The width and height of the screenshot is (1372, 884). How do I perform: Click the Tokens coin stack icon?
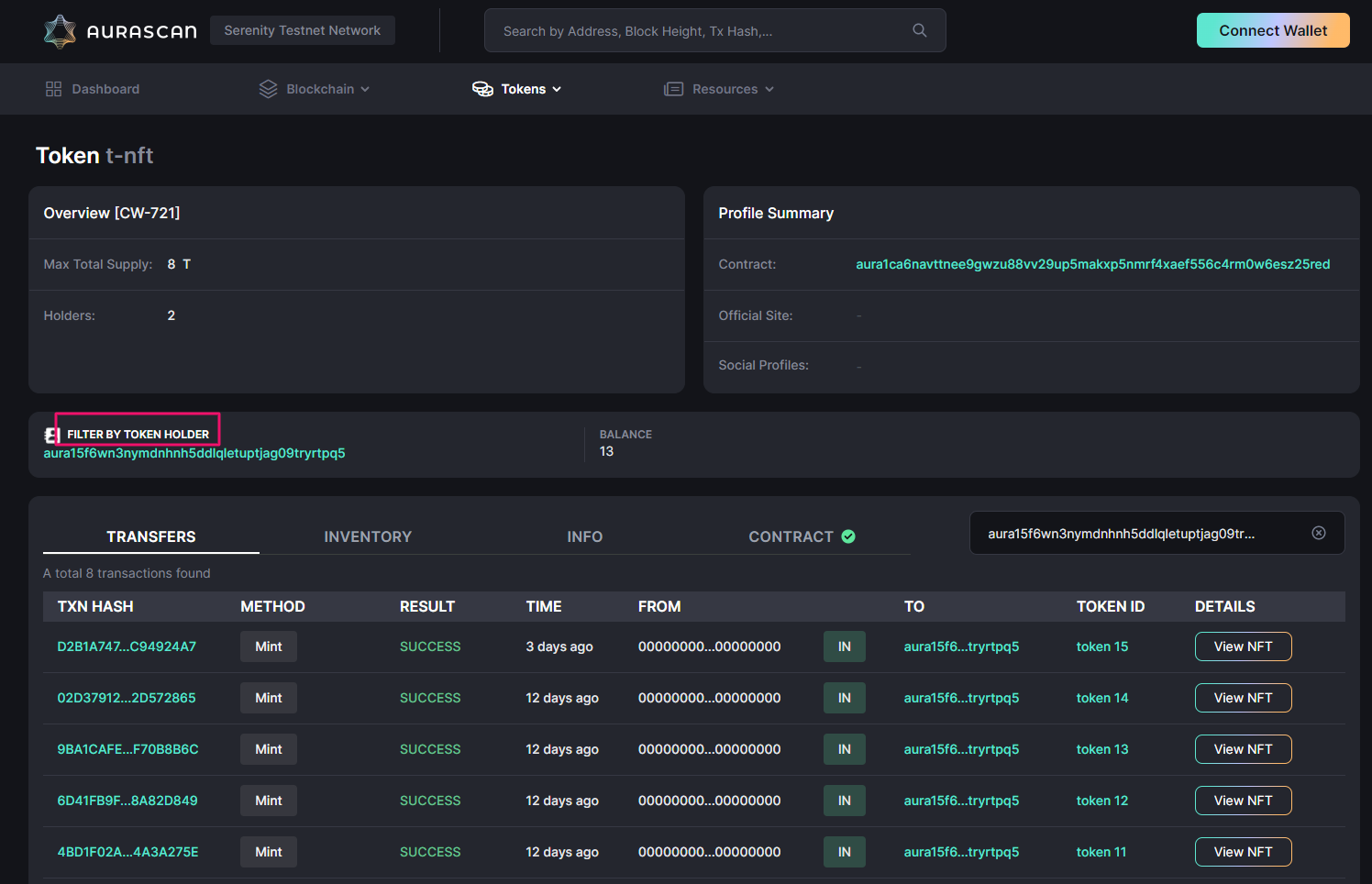pos(482,88)
